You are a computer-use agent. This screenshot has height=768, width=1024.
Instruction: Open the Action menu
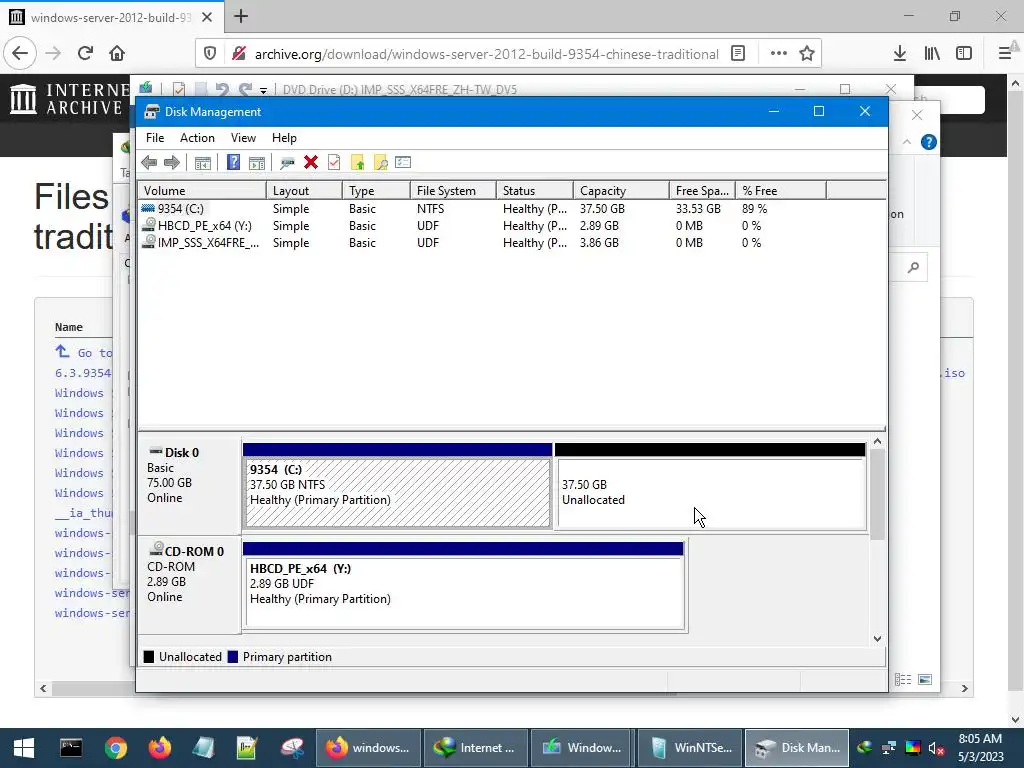tap(197, 138)
